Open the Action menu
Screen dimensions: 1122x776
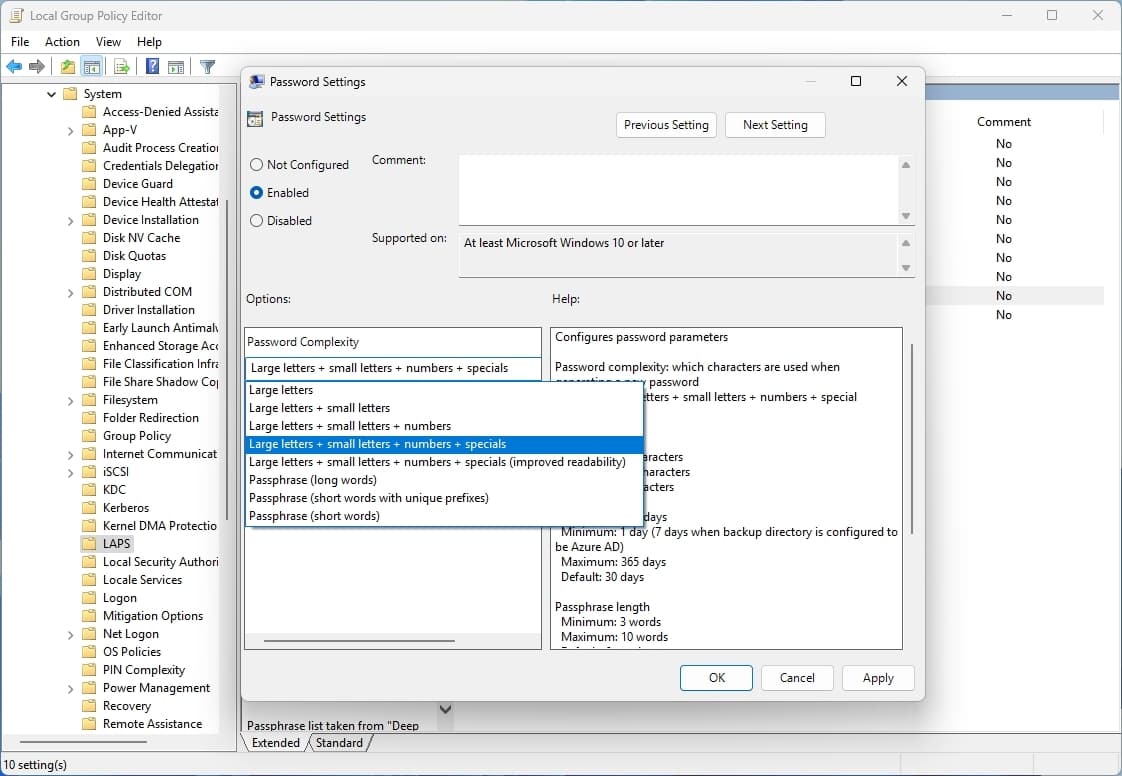coord(62,42)
